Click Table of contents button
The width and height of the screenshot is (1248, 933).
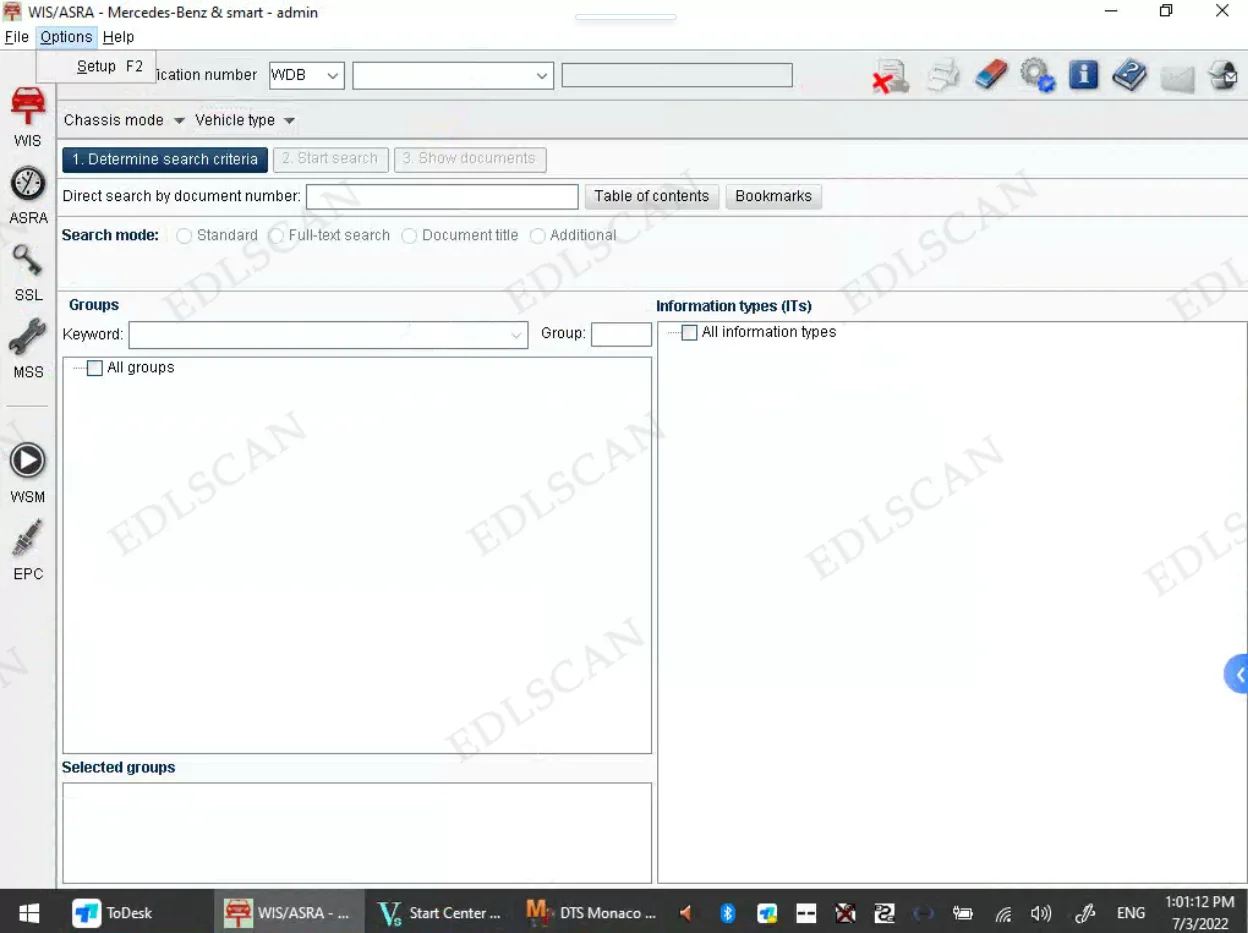652,196
